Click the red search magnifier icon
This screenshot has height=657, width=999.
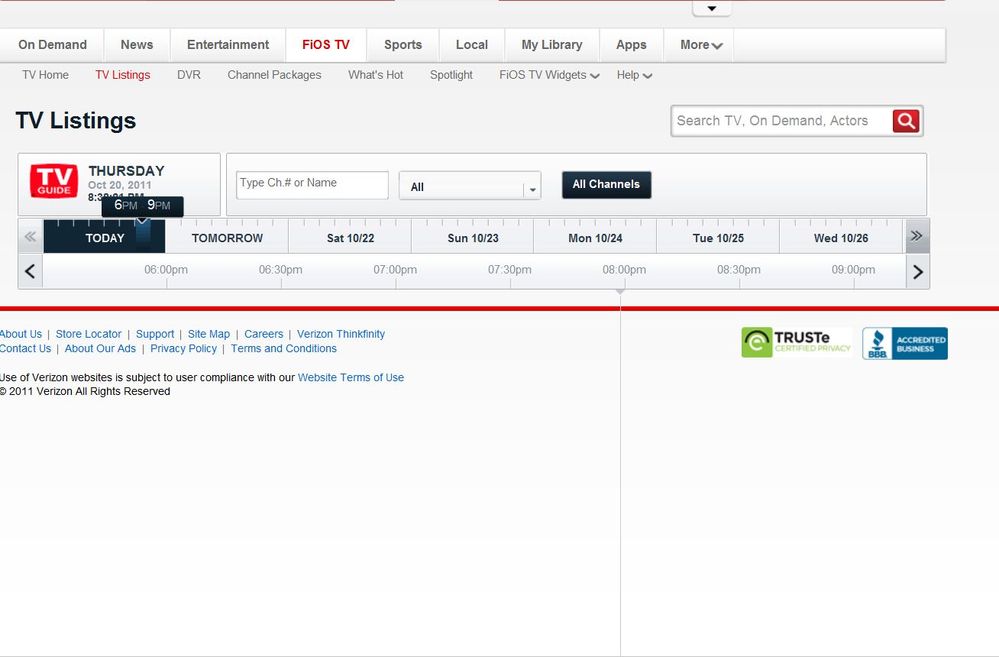point(906,120)
